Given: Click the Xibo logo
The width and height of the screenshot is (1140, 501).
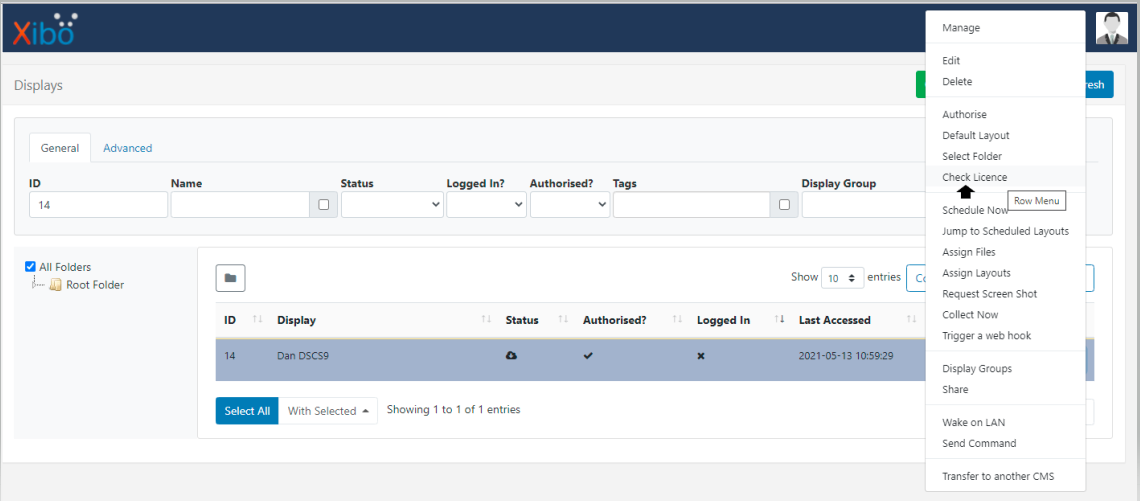Looking at the screenshot, I should (44, 29).
